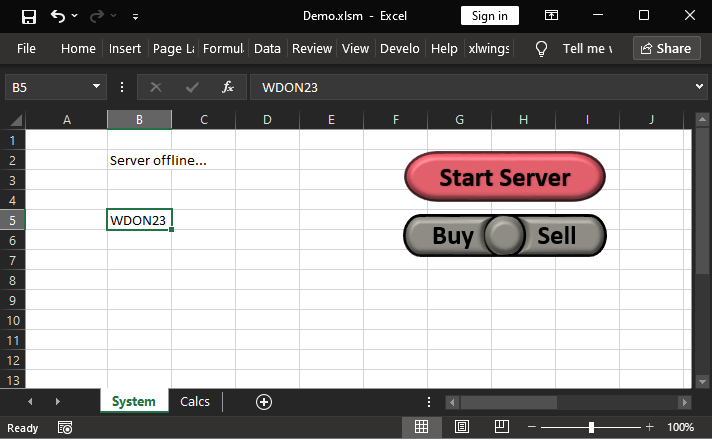
Task: Click the Select All corner triangle
Action: (16, 120)
